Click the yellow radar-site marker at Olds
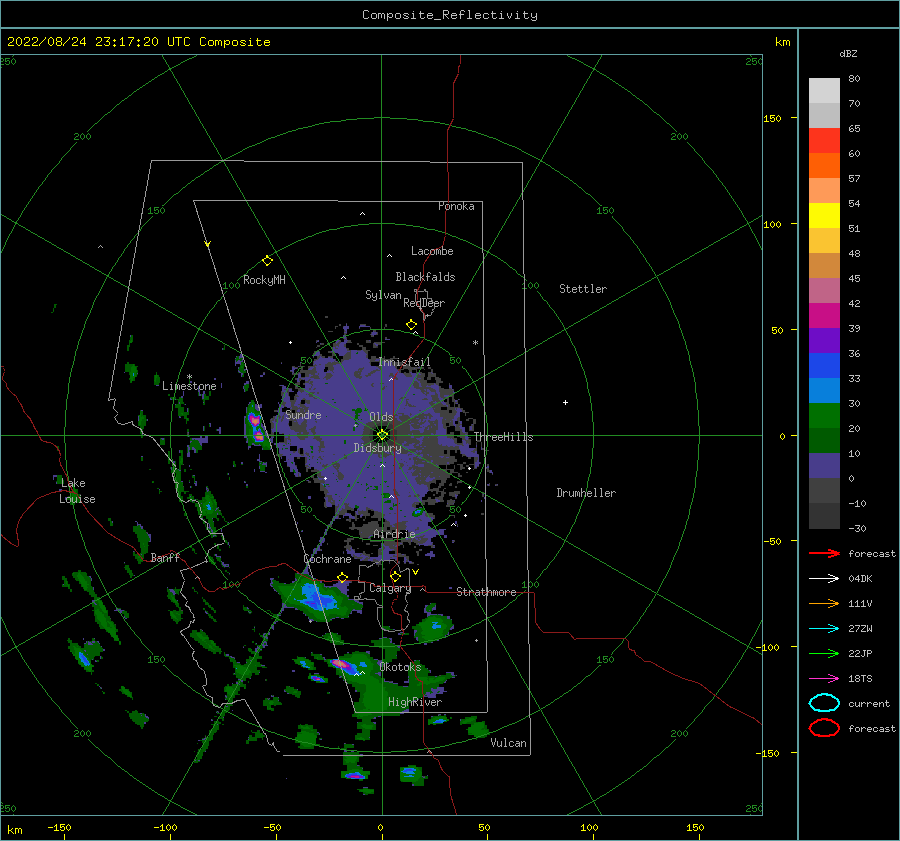The width and height of the screenshot is (900, 841). pos(382,435)
